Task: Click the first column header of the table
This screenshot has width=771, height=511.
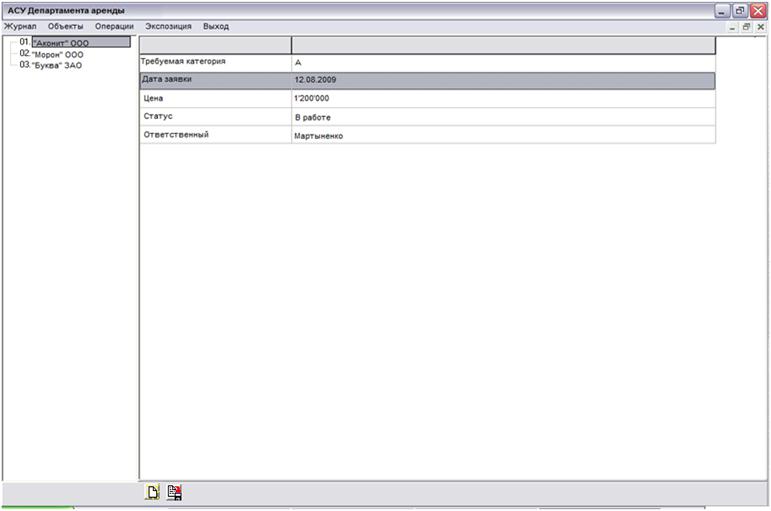Action: click(x=215, y=45)
